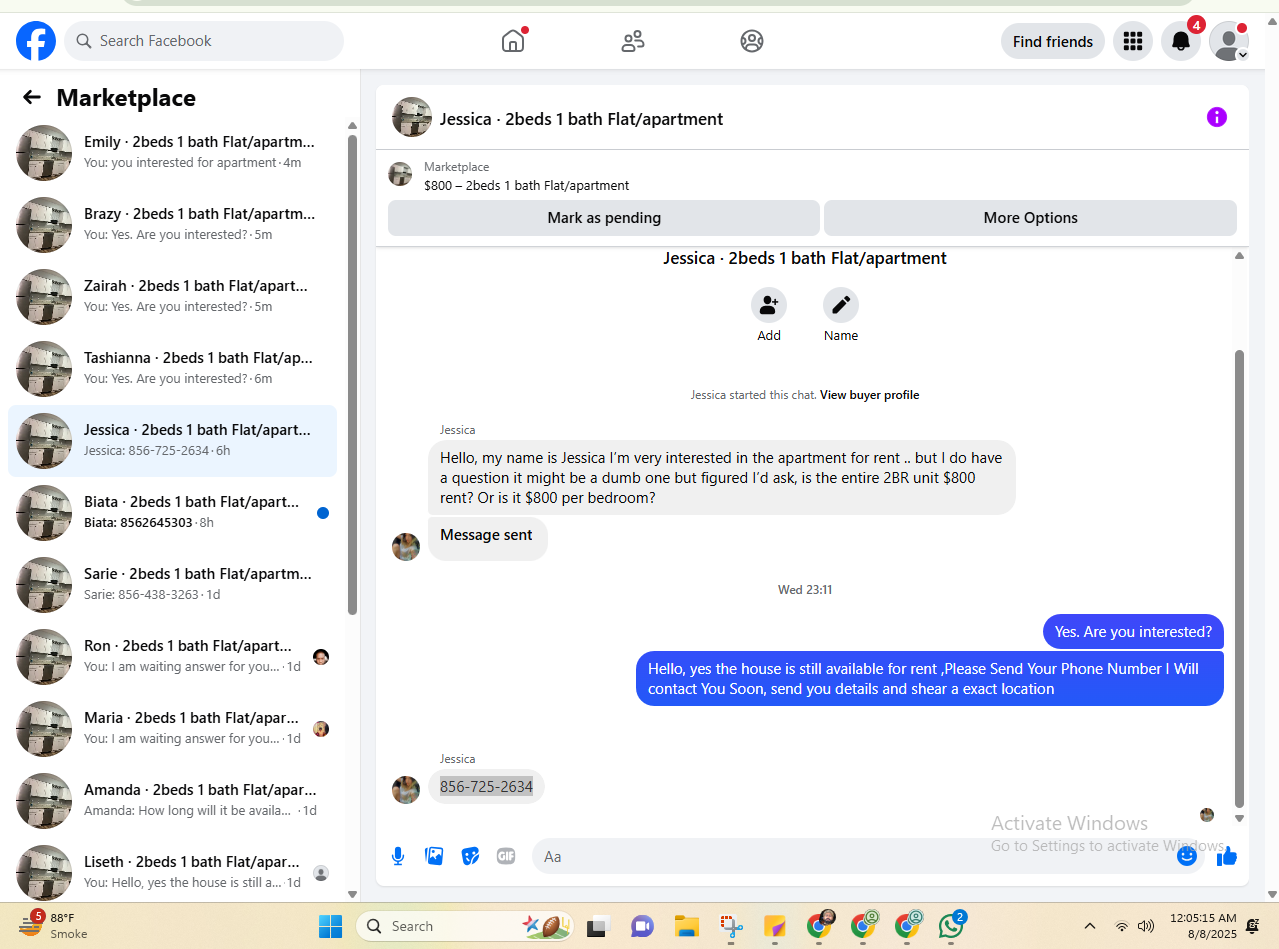Open Maria's apartment conversation
Screen dimensions: 1279x949
[x=172, y=729]
